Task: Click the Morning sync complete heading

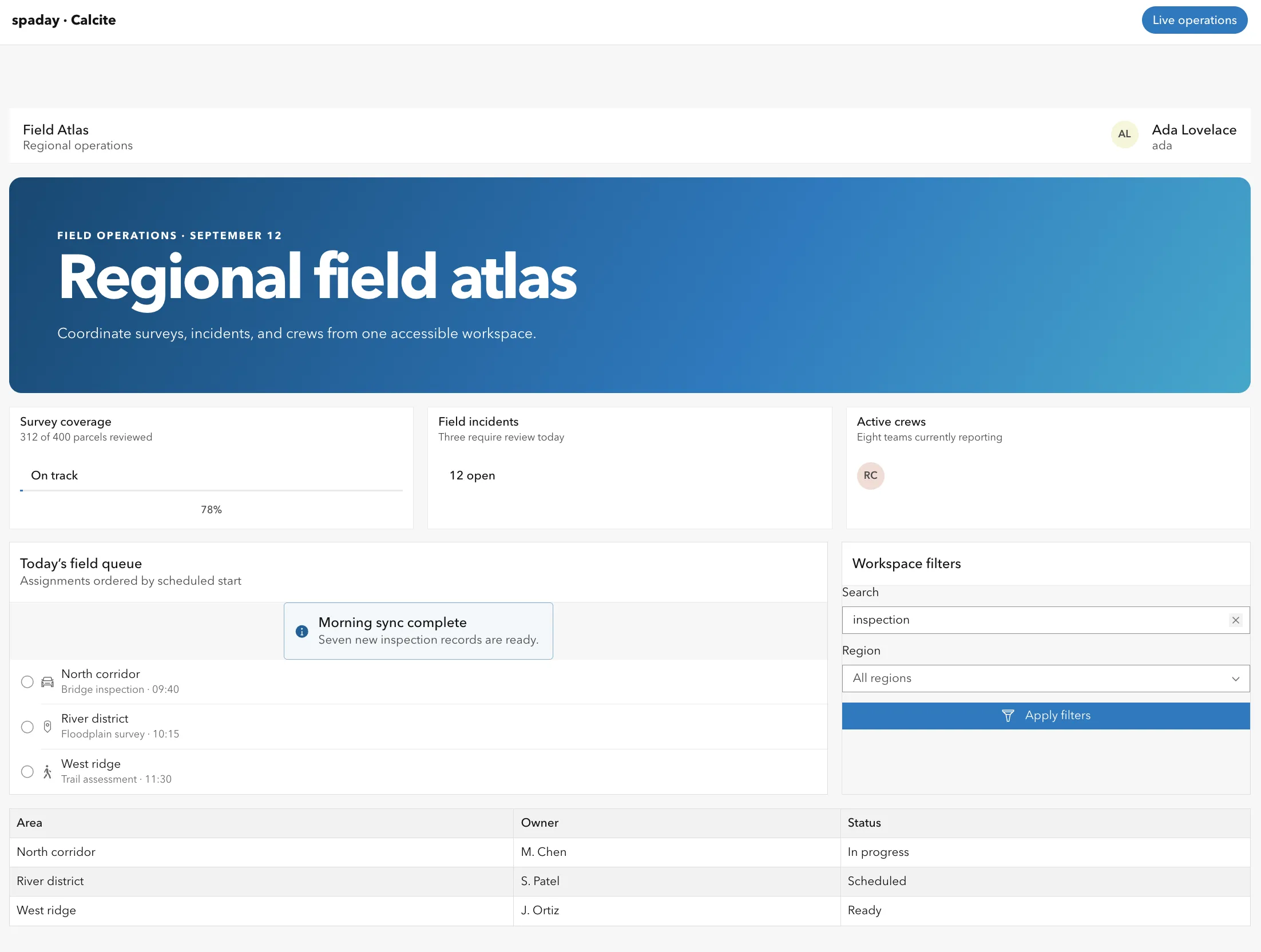Action: coord(392,622)
